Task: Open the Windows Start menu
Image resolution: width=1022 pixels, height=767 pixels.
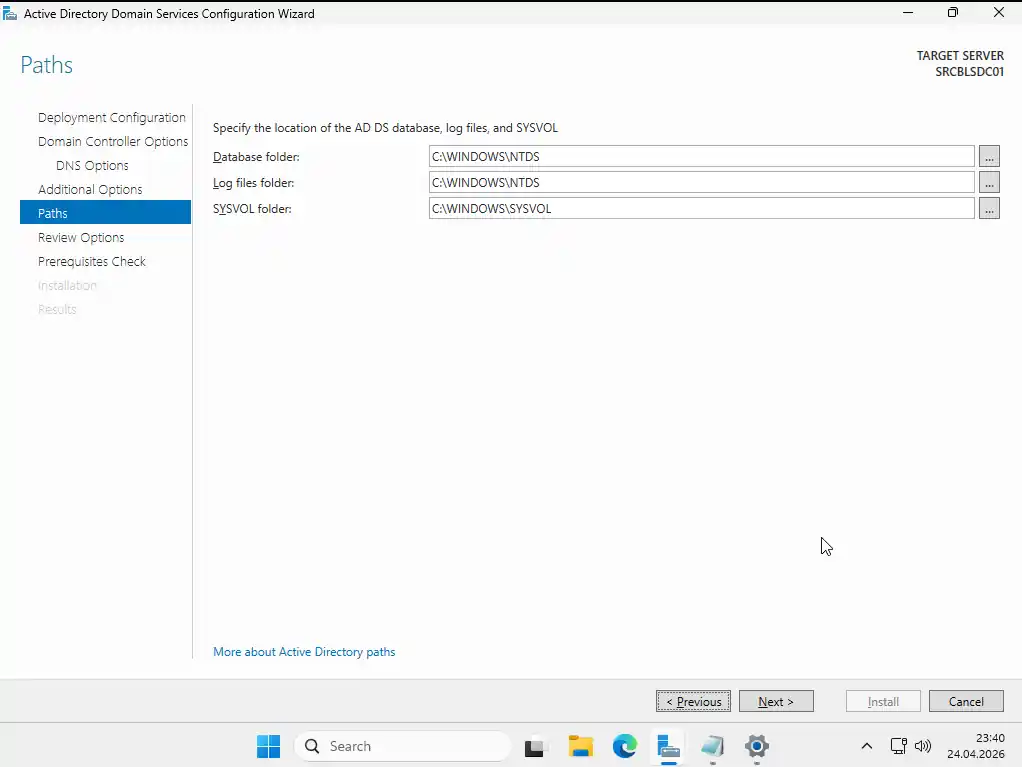Action: 269,746
